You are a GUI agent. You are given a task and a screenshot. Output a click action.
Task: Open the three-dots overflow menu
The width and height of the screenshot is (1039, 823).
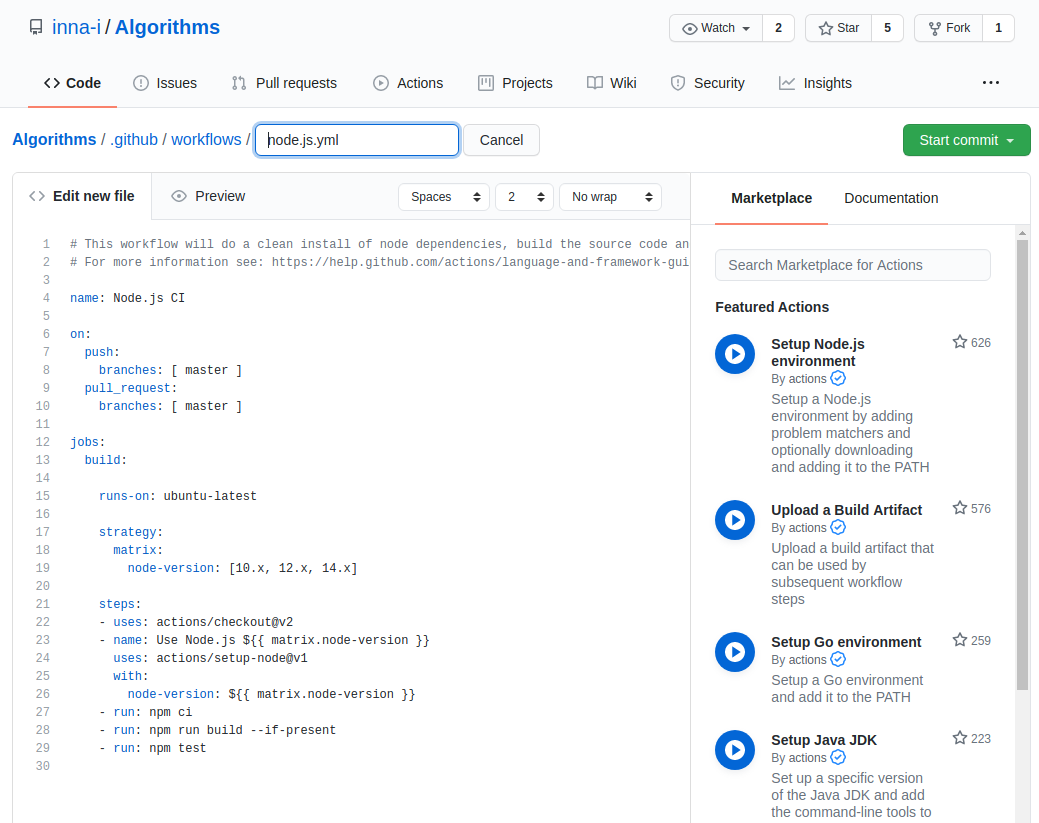click(991, 82)
